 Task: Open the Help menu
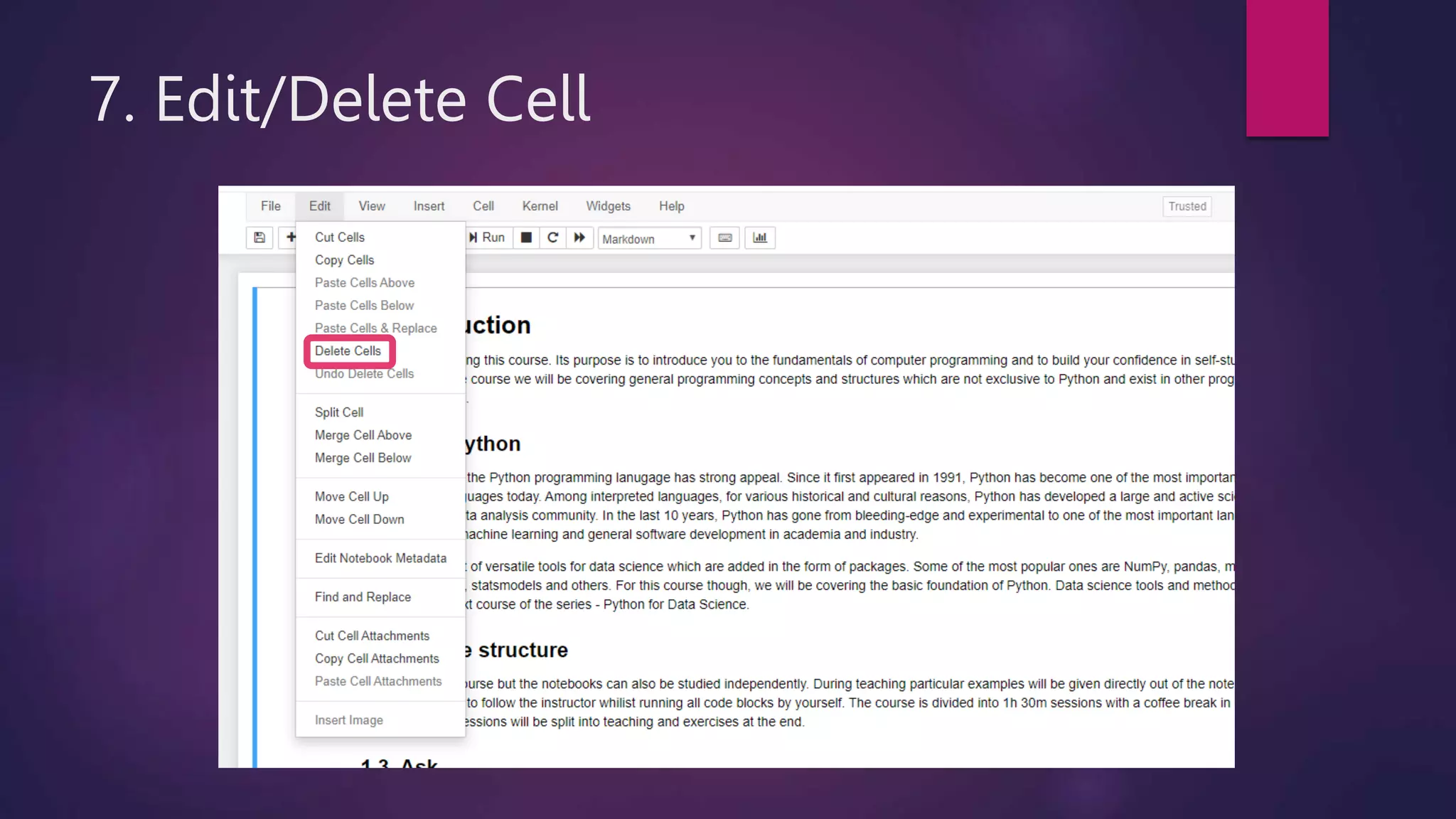[x=672, y=206]
